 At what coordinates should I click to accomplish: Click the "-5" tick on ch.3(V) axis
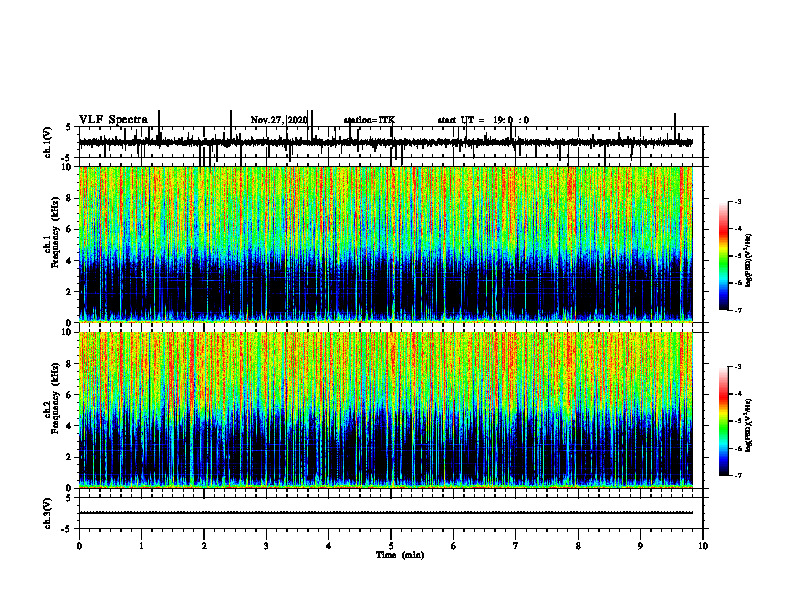point(67,529)
